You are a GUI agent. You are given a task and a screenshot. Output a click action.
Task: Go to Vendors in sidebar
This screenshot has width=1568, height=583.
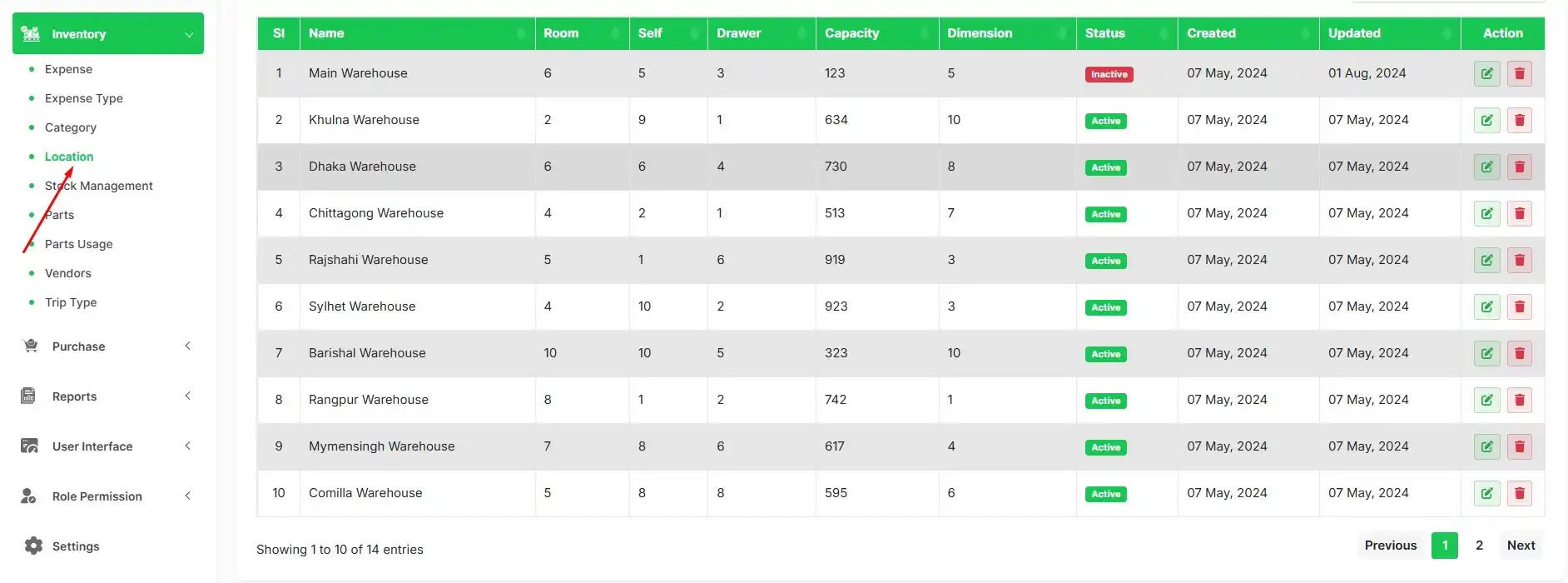click(x=67, y=273)
